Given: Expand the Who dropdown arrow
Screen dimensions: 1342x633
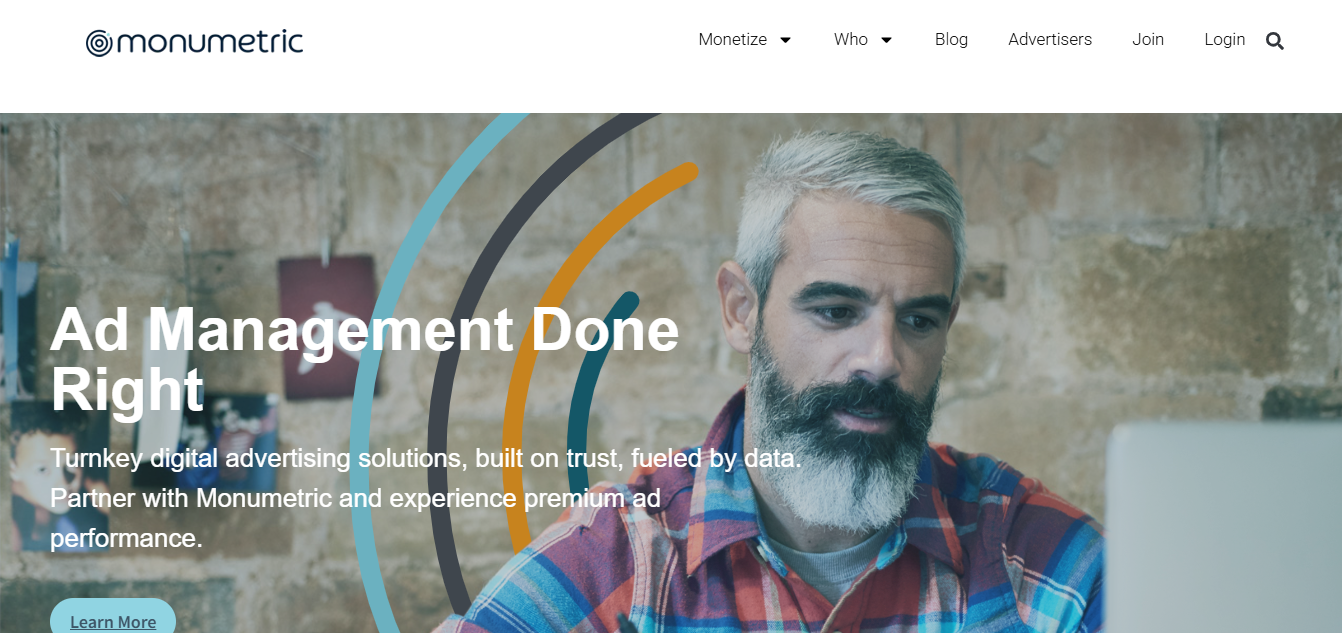Looking at the screenshot, I should 886,40.
